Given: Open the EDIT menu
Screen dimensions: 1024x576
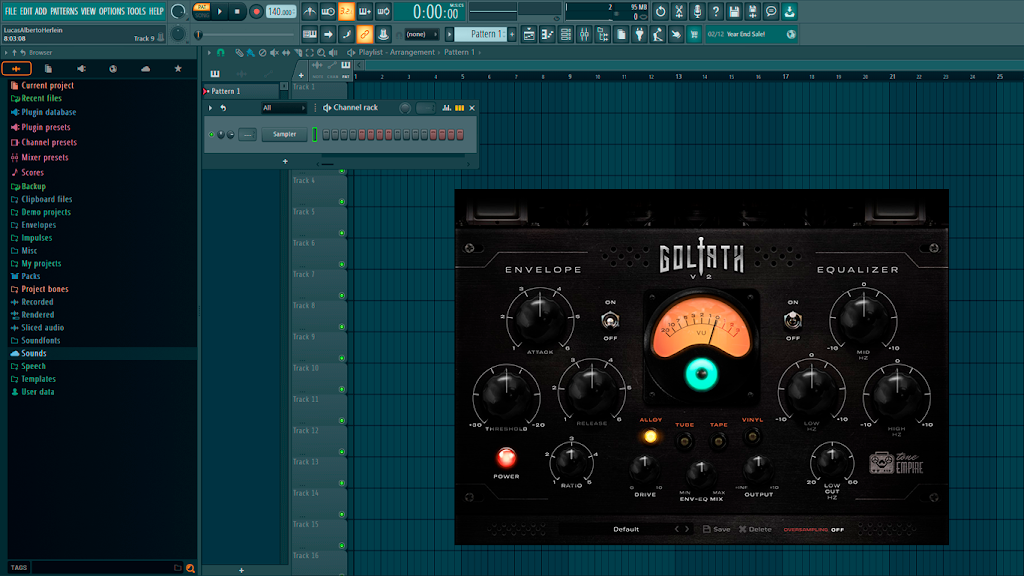Looking at the screenshot, I should pos(25,11).
